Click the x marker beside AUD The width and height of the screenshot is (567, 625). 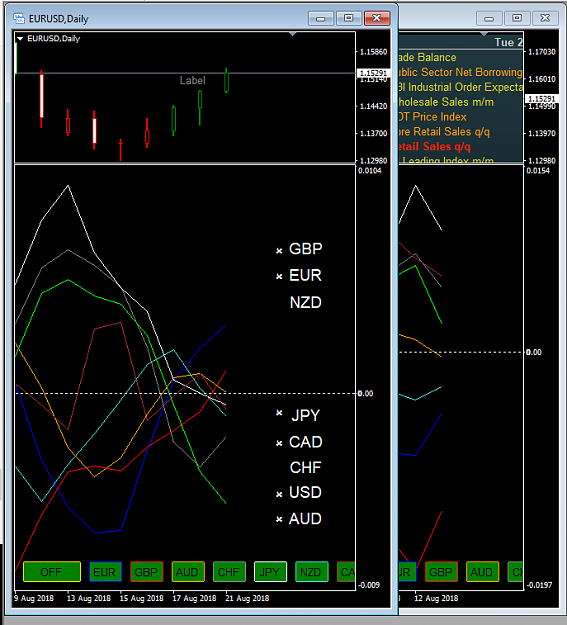pyautogui.click(x=279, y=519)
